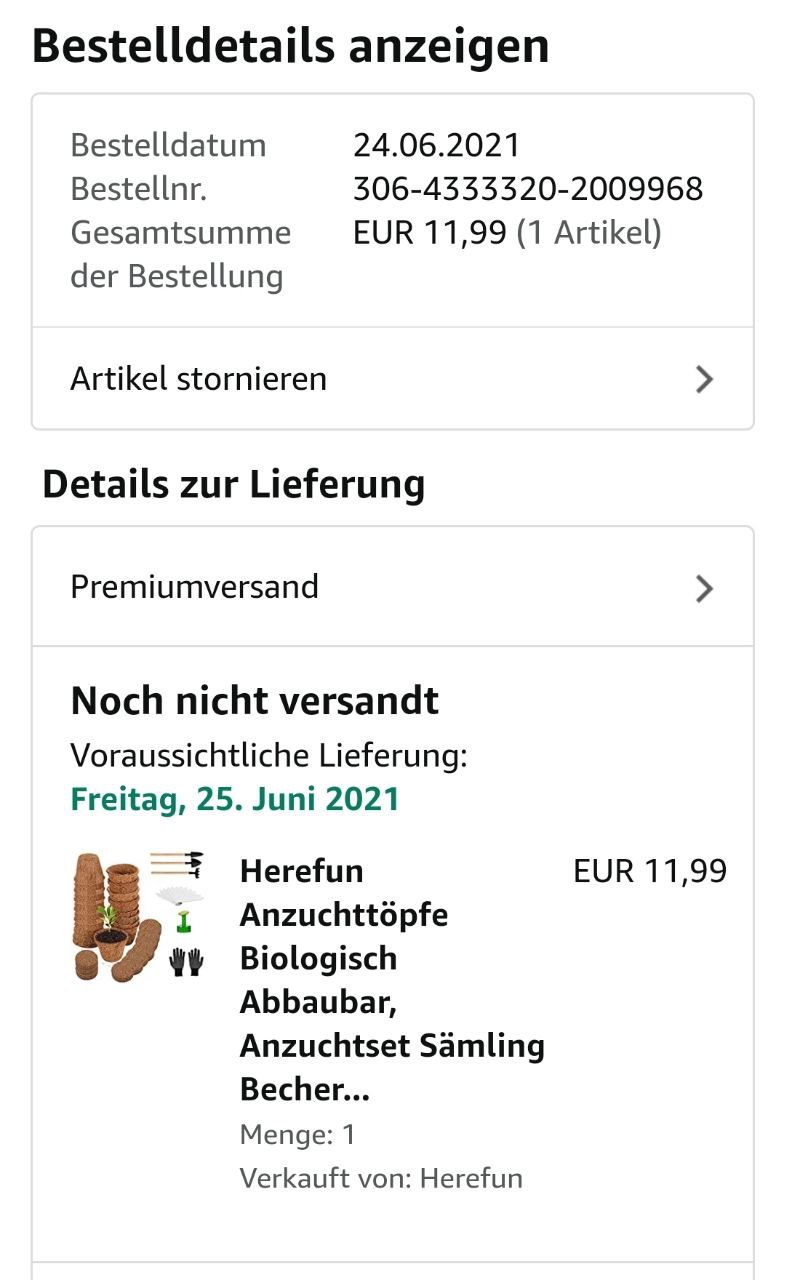Click the order date 24.06.2021

coord(436,145)
